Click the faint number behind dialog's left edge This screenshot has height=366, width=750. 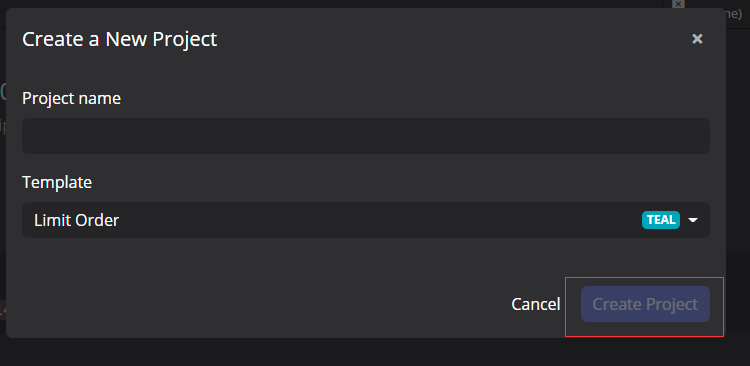tap(2, 92)
